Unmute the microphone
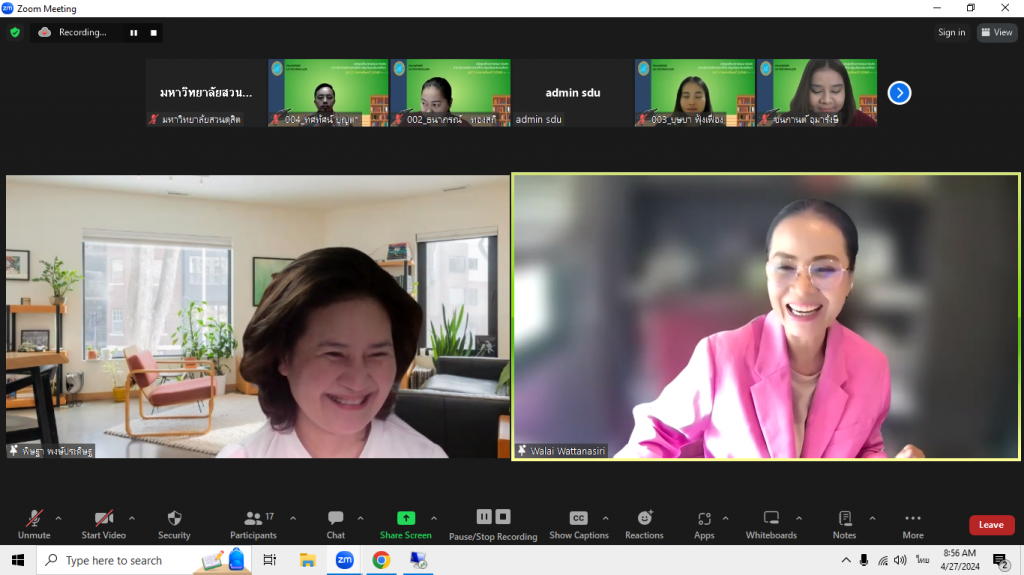 pyautogui.click(x=34, y=523)
